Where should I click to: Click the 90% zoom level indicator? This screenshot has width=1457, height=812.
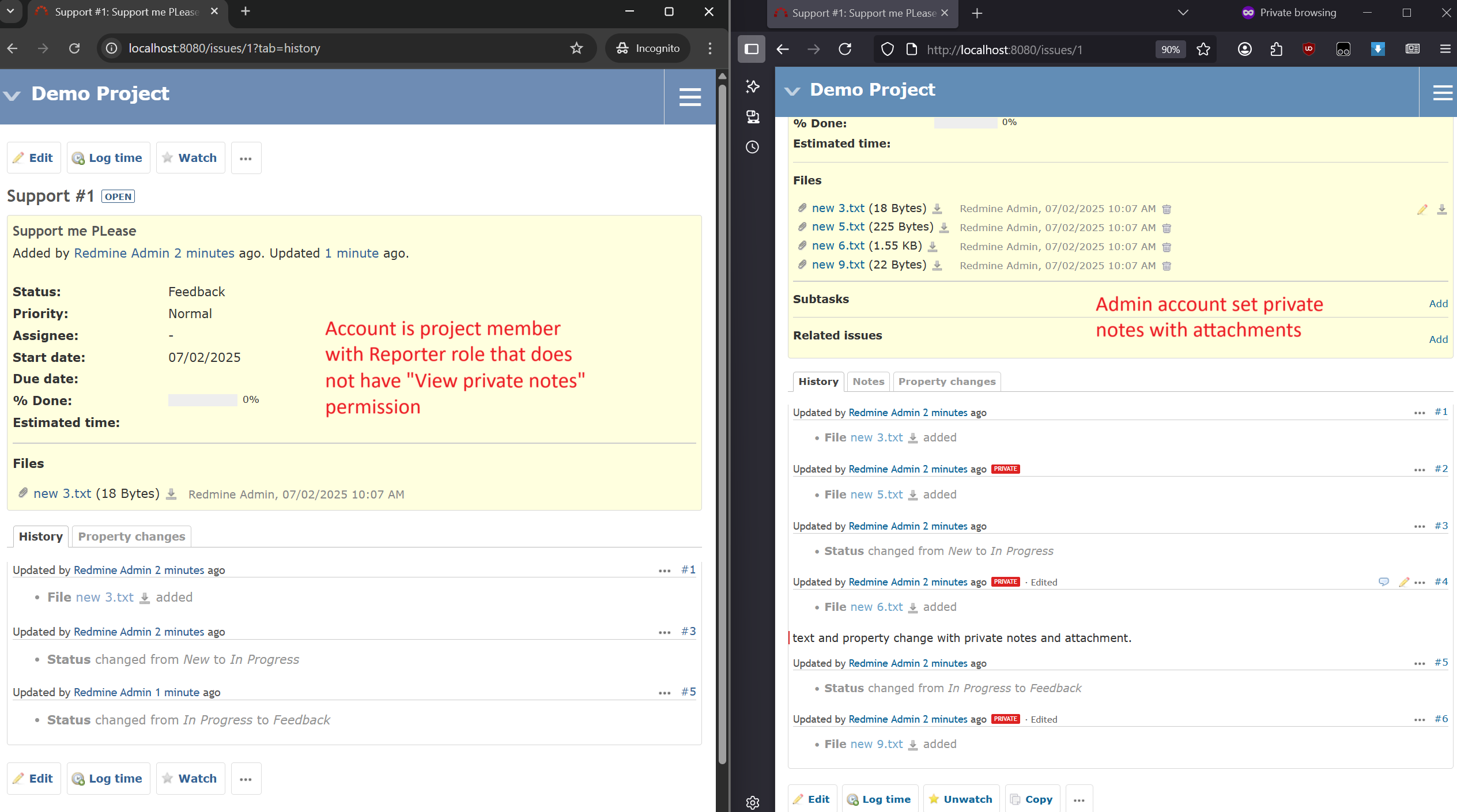pyautogui.click(x=1170, y=50)
